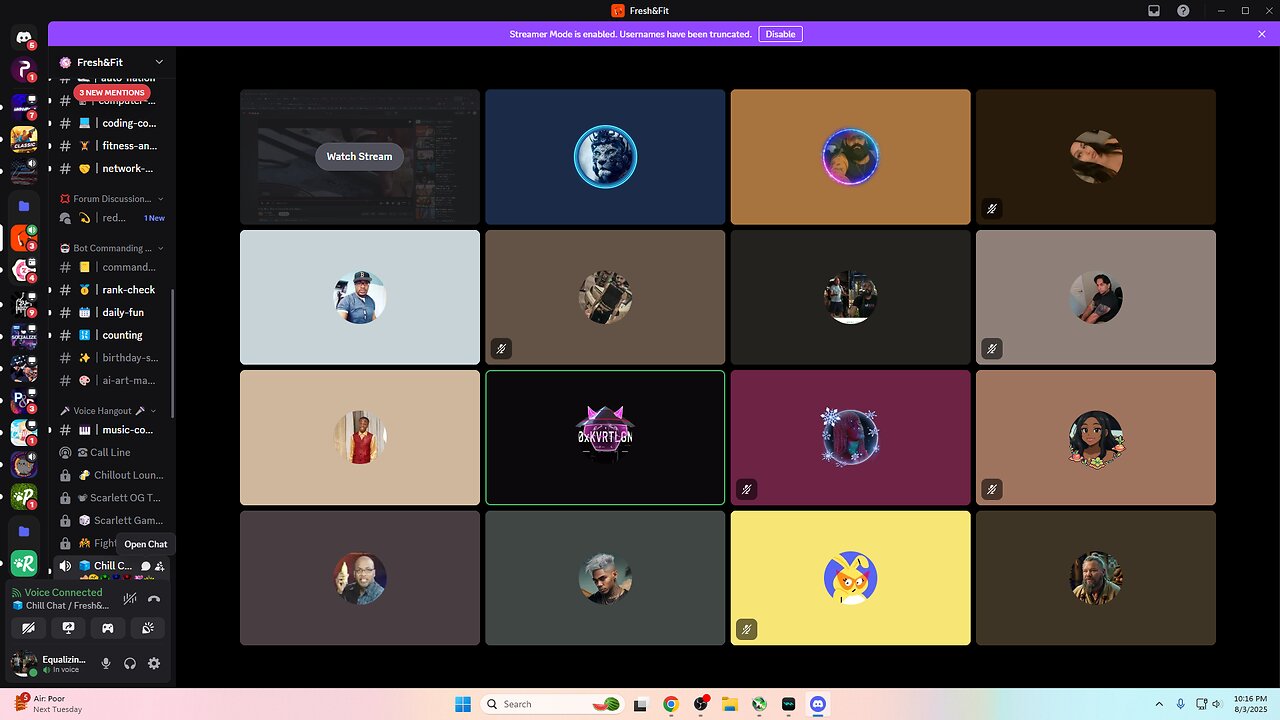Open Discord inbox icon in title bar
Image resolution: width=1280 pixels, height=720 pixels.
coord(1154,10)
